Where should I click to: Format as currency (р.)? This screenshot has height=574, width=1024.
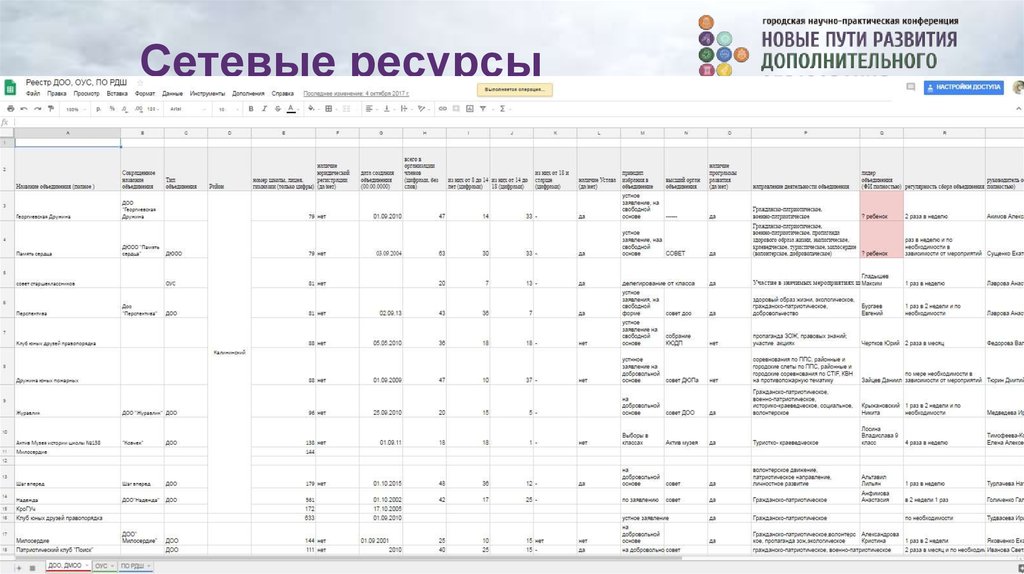point(99,109)
